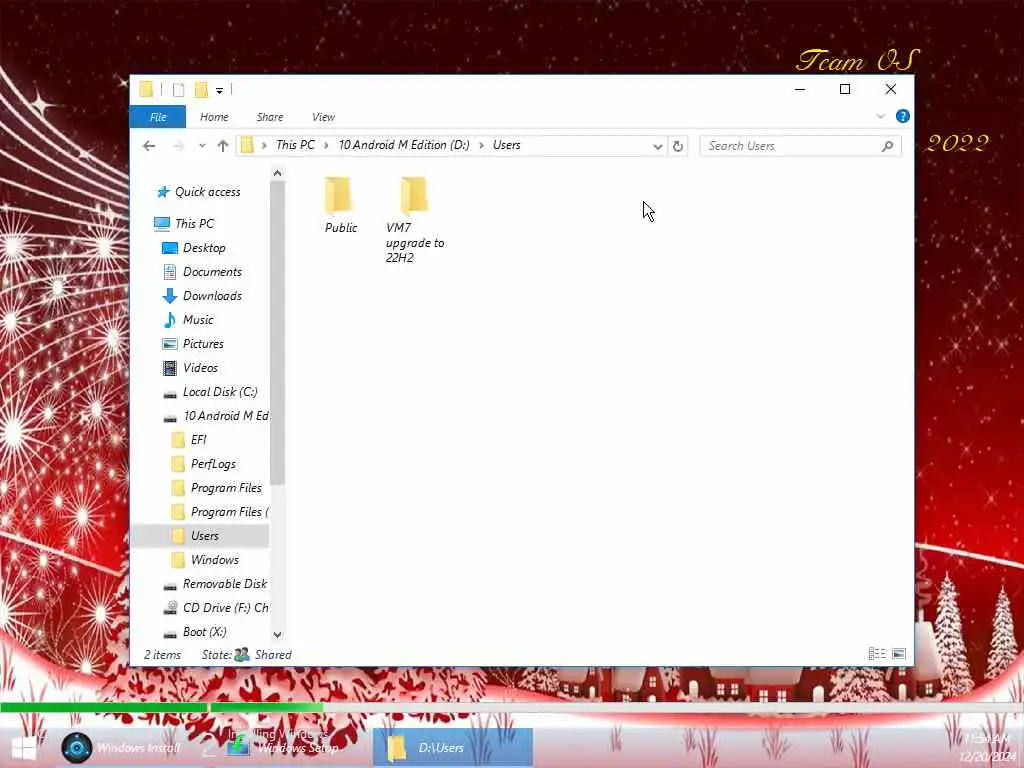The image size is (1024, 768).
Task: Select 10 Android M Edition drive in sidebar
Action: (215, 416)
